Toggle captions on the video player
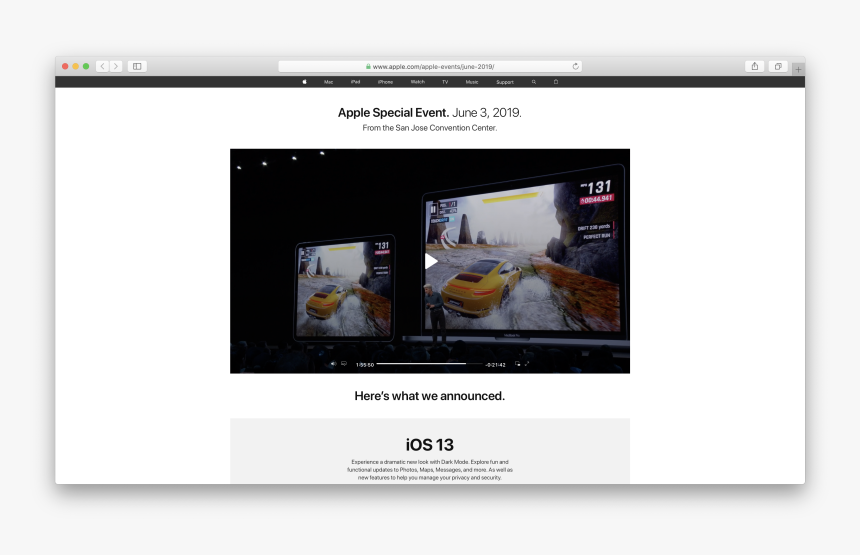The height and width of the screenshot is (555, 860). pyautogui.click(x=344, y=364)
